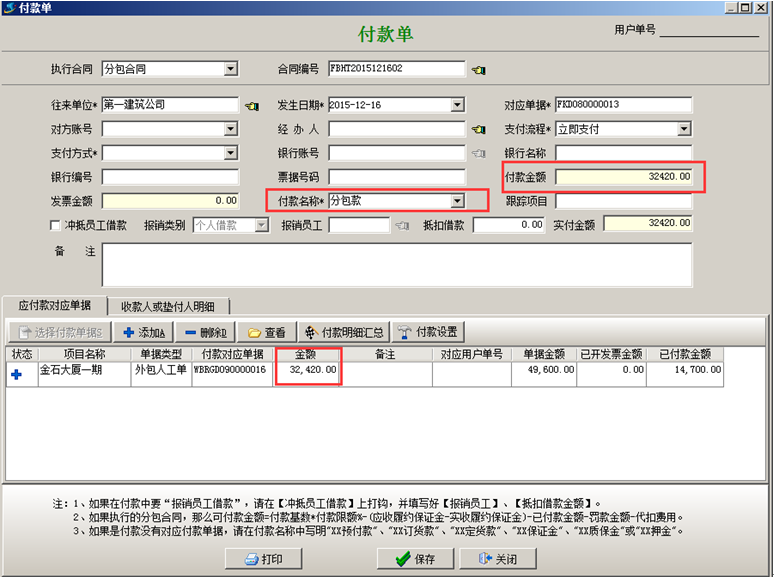The height and width of the screenshot is (577, 774).
Task: Enable the 冲抵员工借款 checkbox
Action: point(56,226)
